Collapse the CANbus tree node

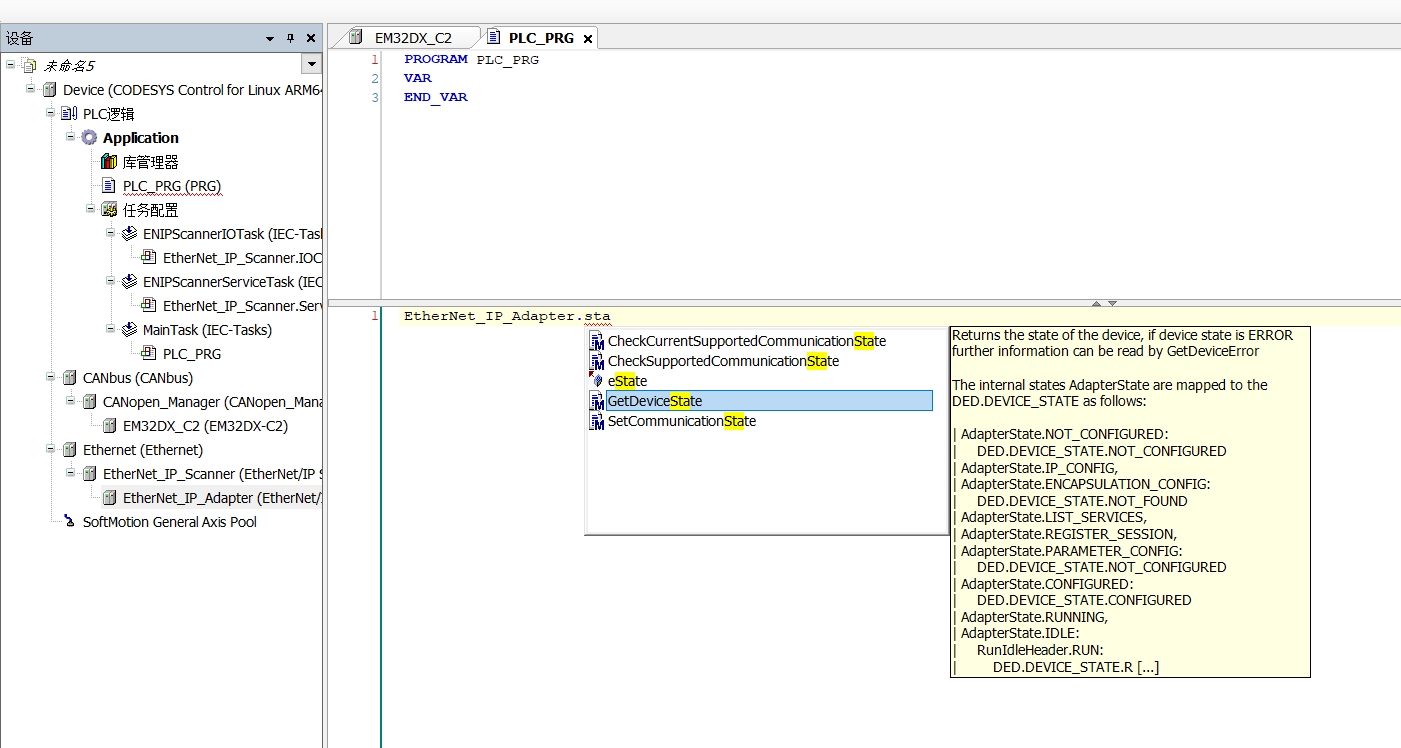pos(51,377)
